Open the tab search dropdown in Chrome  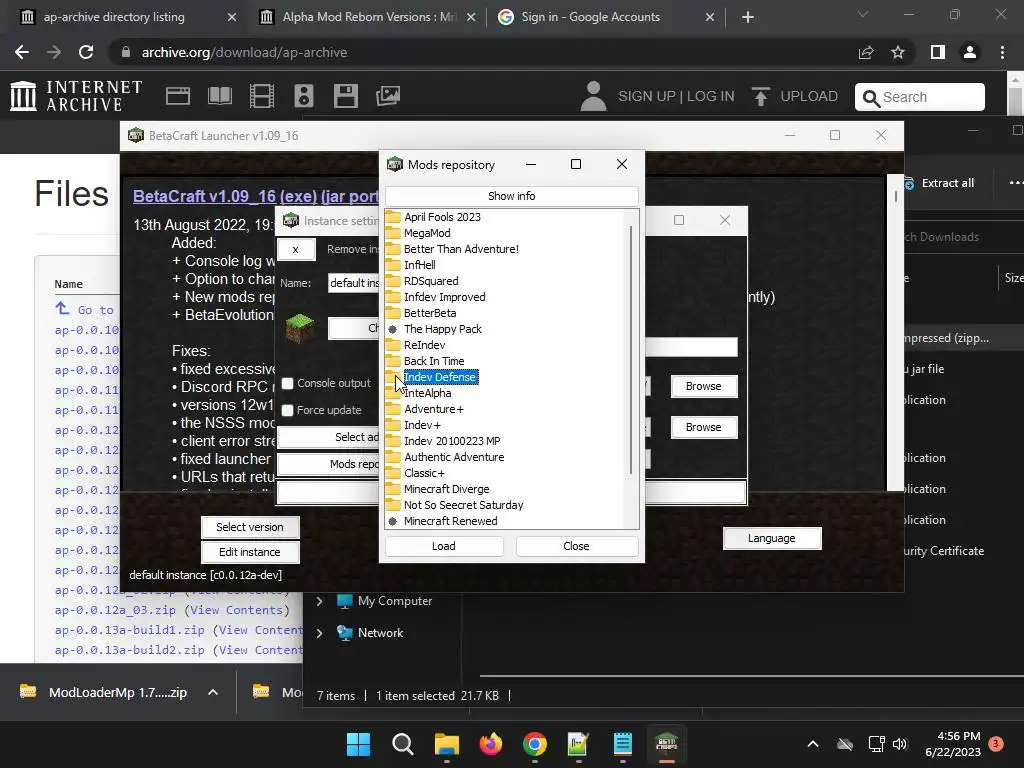tap(863, 14)
